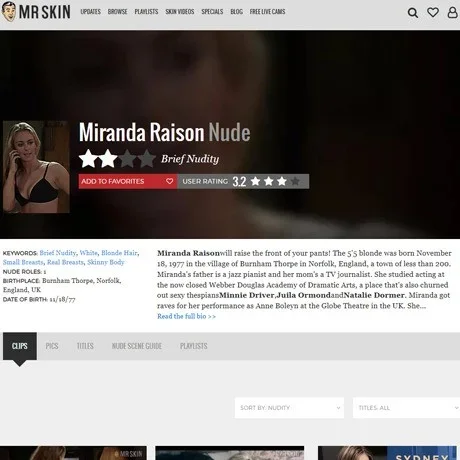Open the Minnie Driver link in bio
This screenshot has width=460, height=460.
[246, 295]
